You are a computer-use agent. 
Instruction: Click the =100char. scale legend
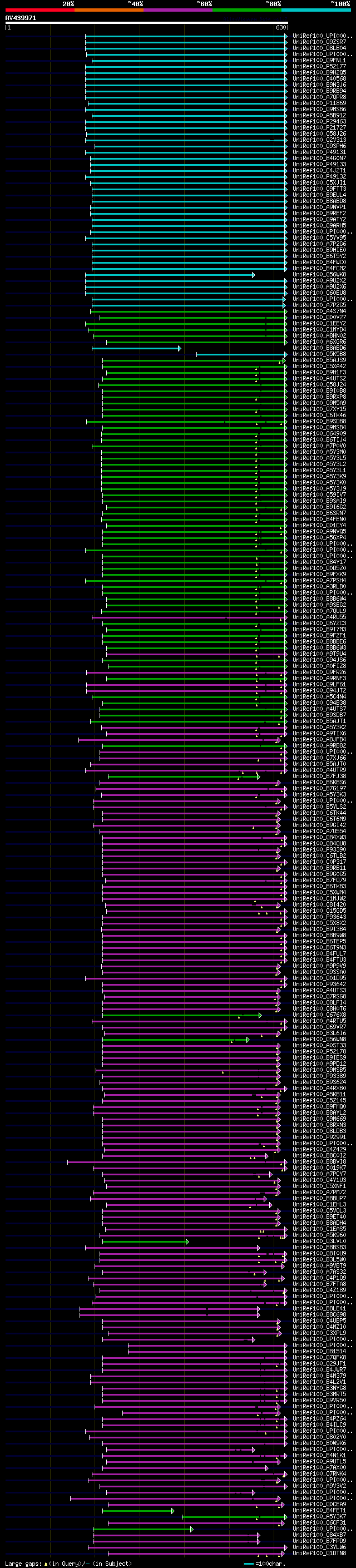click(x=265, y=1564)
